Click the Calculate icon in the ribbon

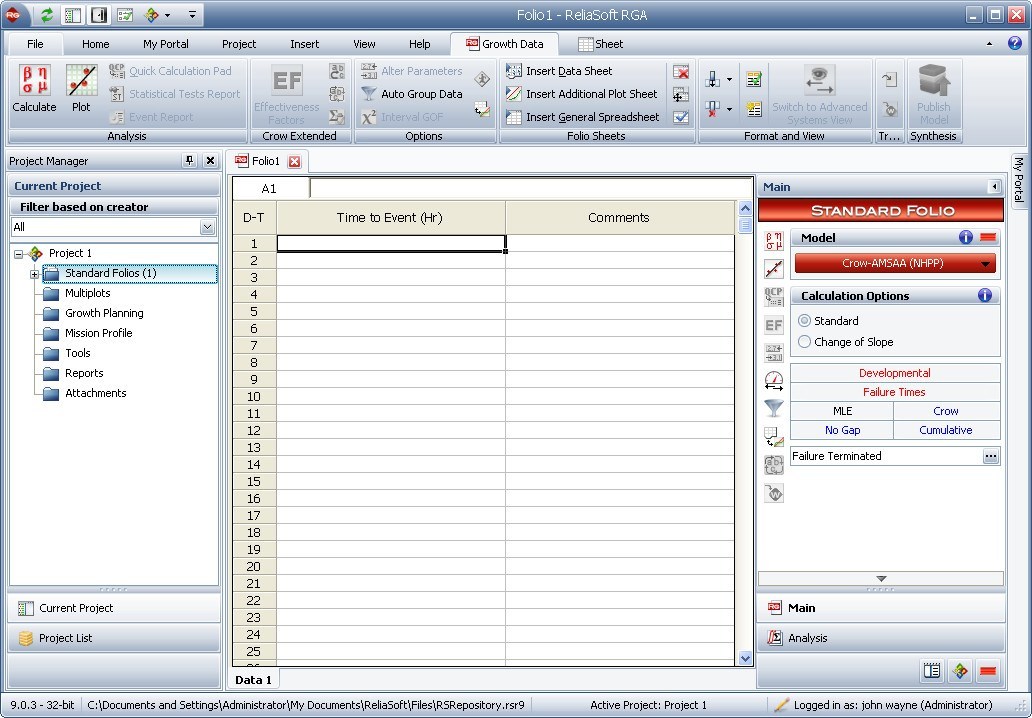point(34,89)
